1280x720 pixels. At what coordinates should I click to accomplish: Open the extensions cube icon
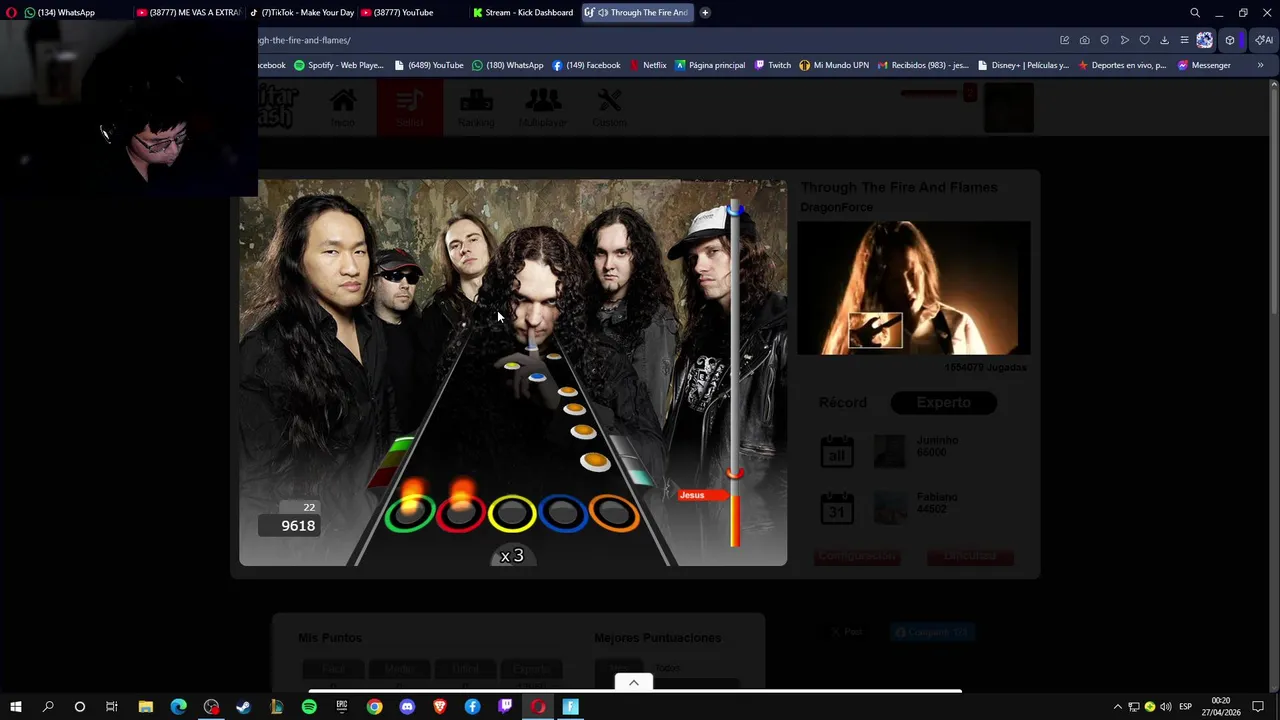pos(1230,40)
